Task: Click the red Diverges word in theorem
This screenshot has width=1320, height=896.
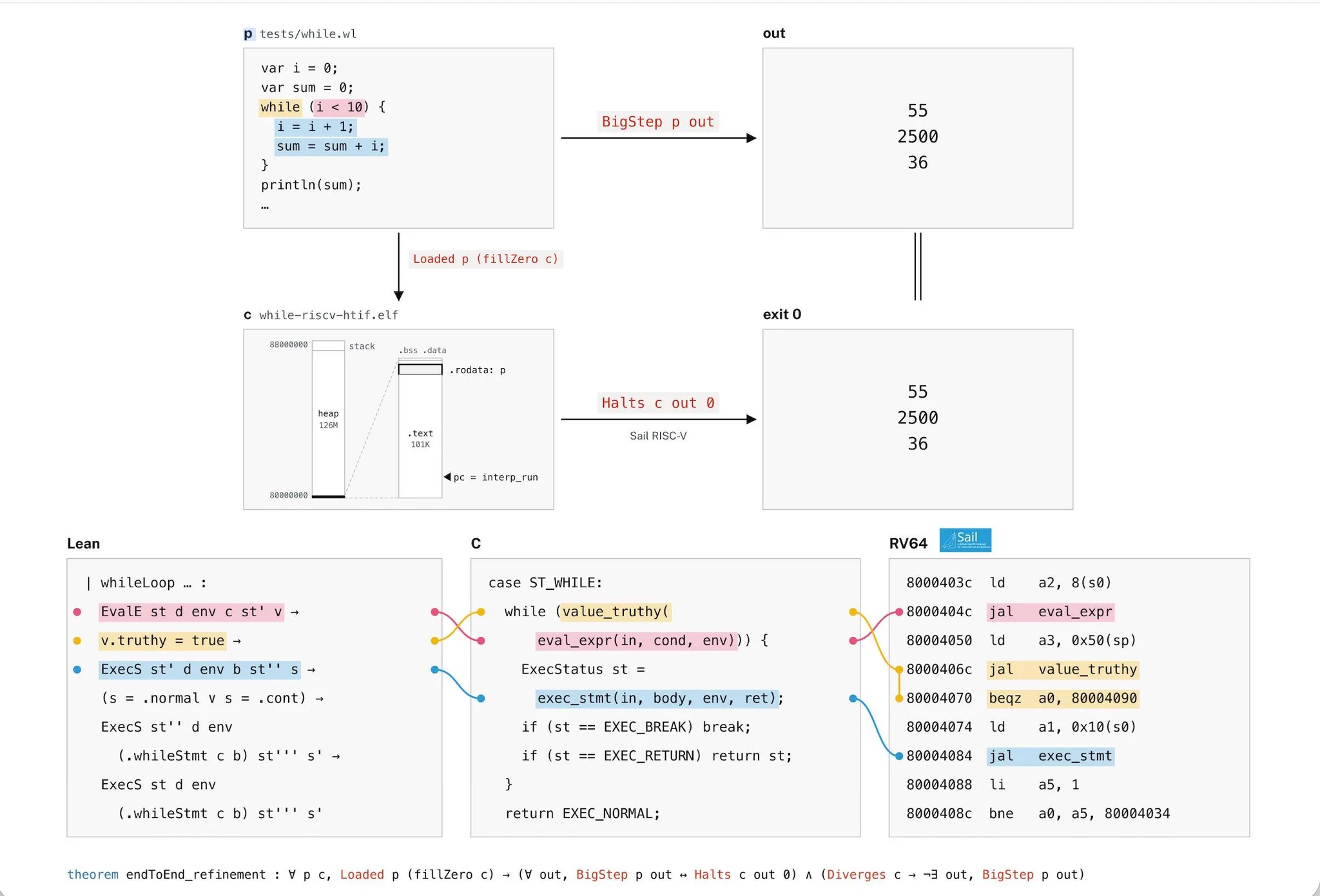Action: [x=857, y=875]
